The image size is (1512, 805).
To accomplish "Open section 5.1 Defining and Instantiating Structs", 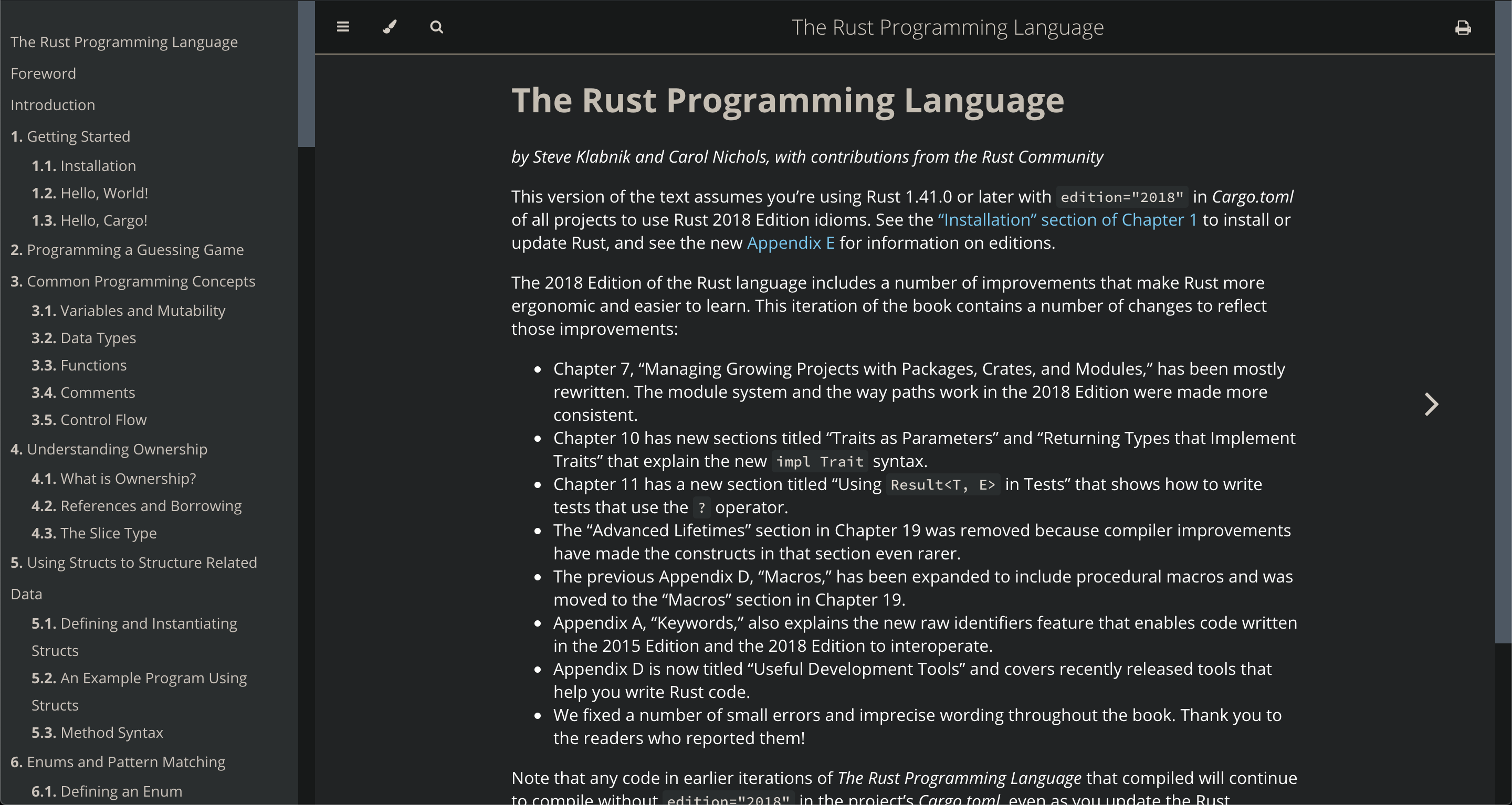I will (x=134, y=637).
